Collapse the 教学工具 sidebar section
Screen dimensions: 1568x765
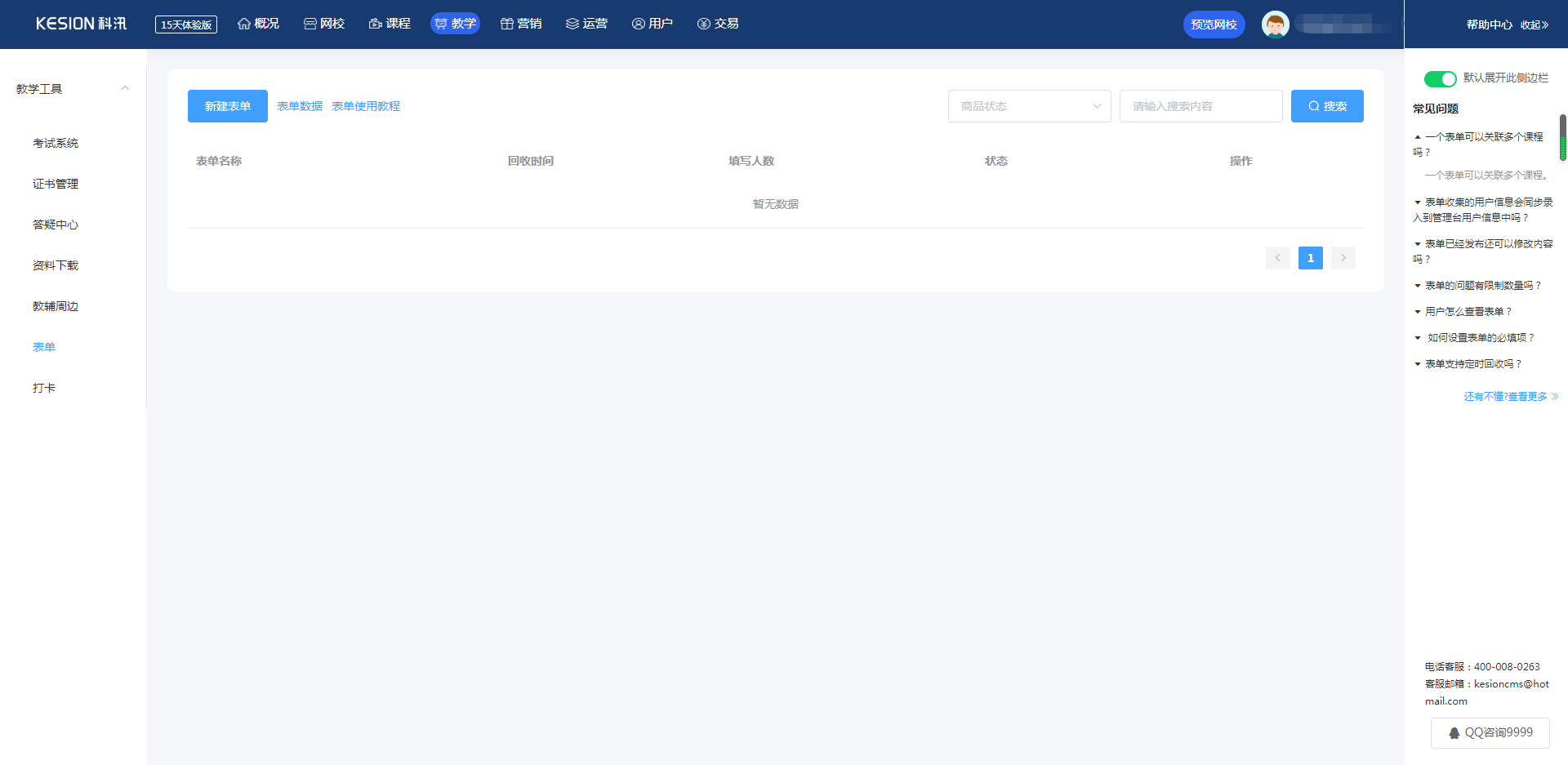[125, 88]
